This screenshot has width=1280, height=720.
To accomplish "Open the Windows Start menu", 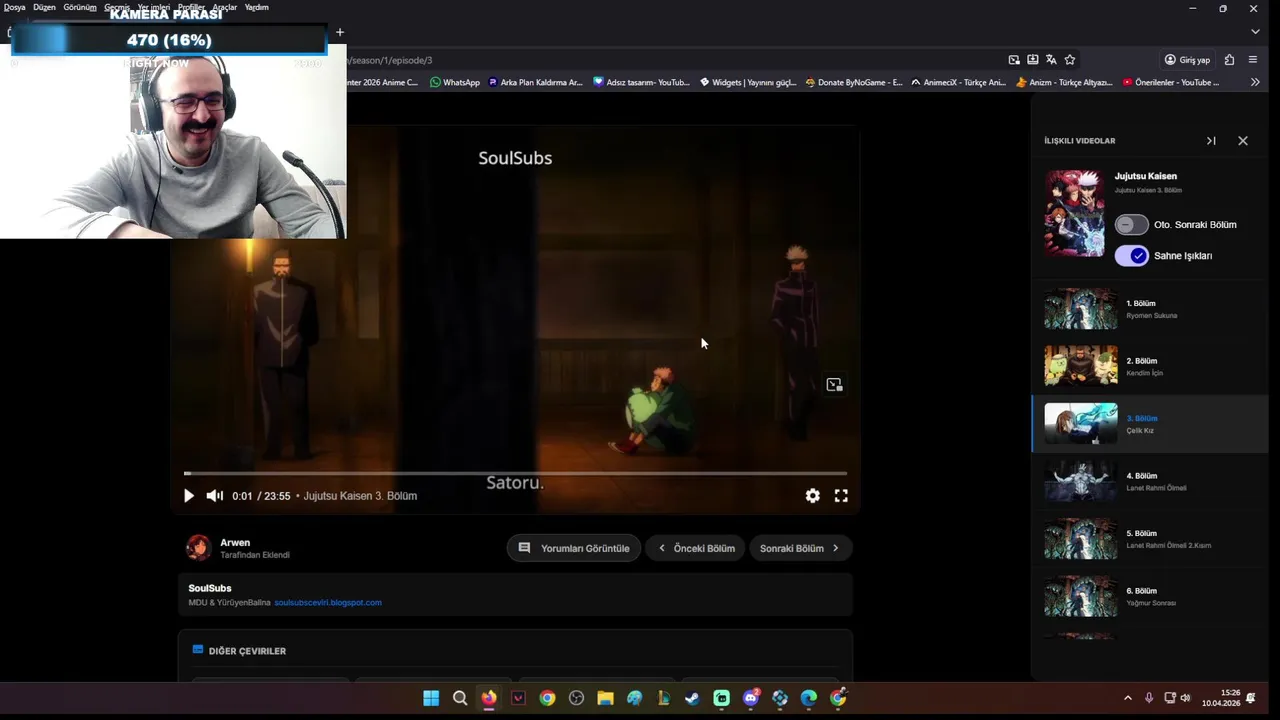I will click(x=431, y=698).
